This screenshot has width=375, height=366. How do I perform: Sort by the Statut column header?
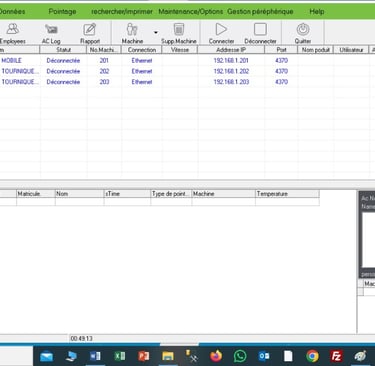63,50
